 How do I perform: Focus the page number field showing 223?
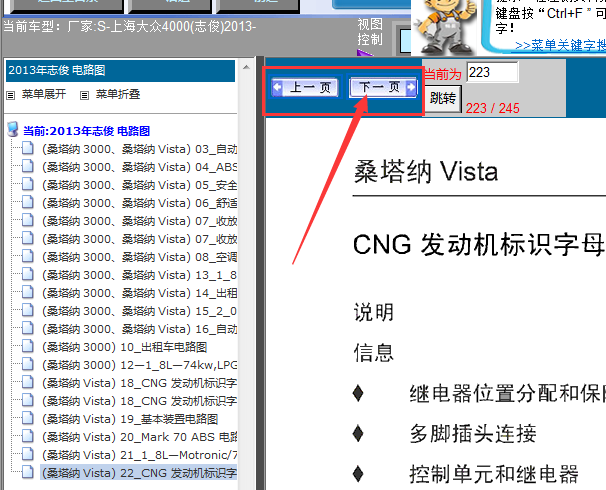tap(492, 72)
